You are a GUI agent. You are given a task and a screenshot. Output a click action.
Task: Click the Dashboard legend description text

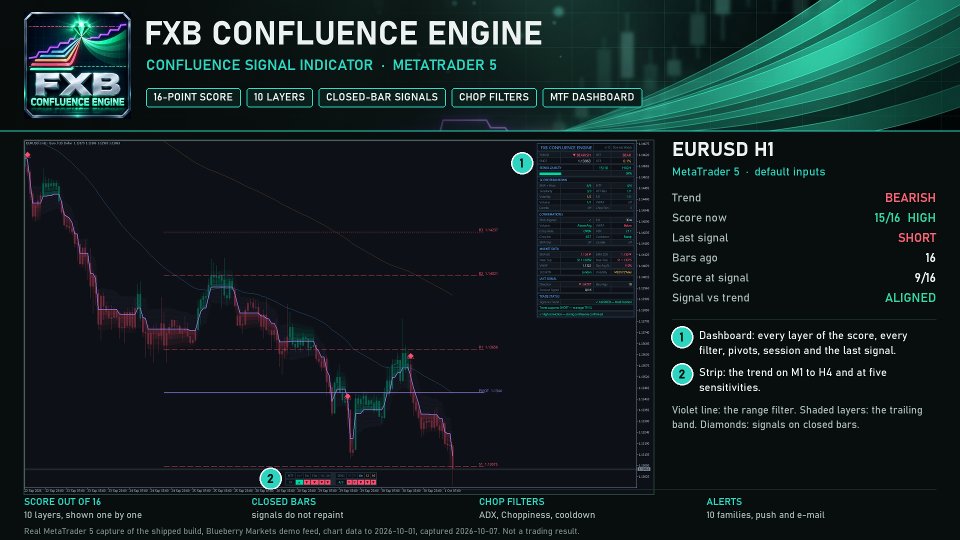(x=803, y=343)
